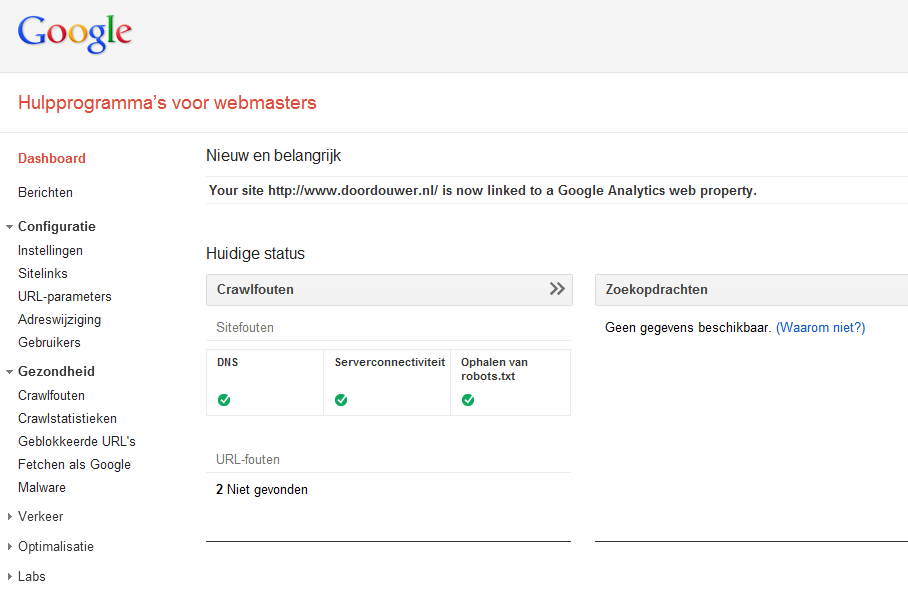Open the Dashboard page
The width and height of the screenshot is (908, 595).
(52, 158)
